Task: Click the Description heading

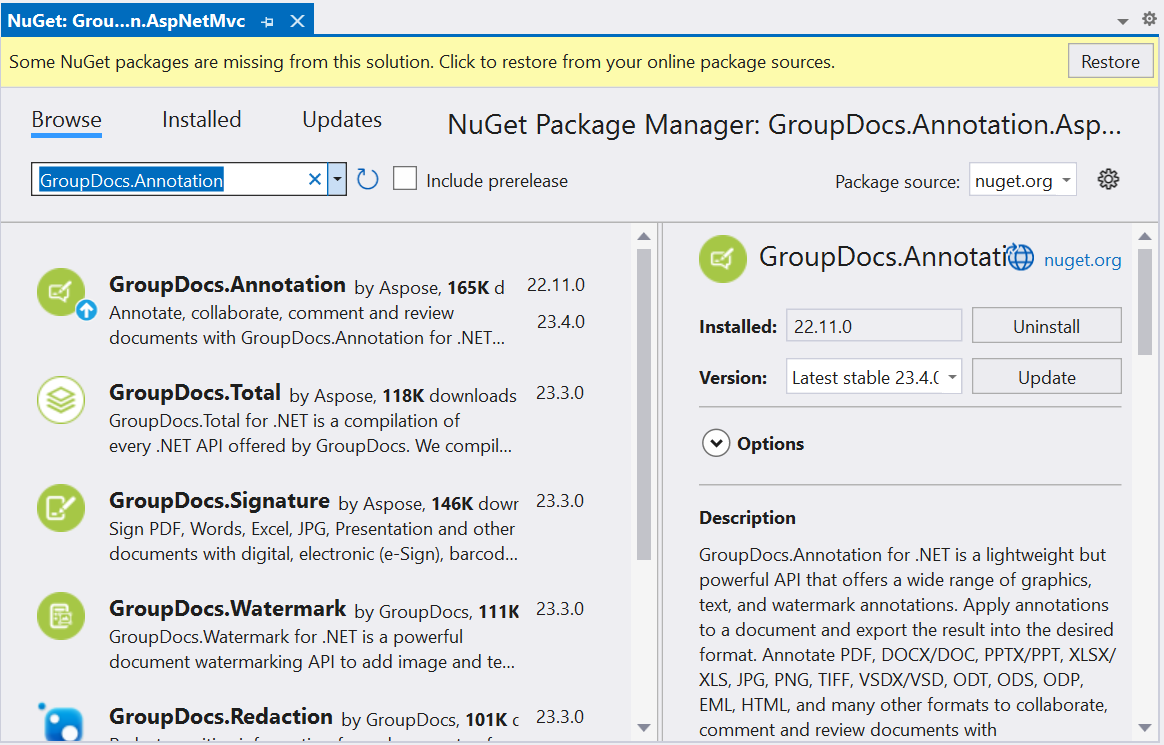Action: click(747, 518)
